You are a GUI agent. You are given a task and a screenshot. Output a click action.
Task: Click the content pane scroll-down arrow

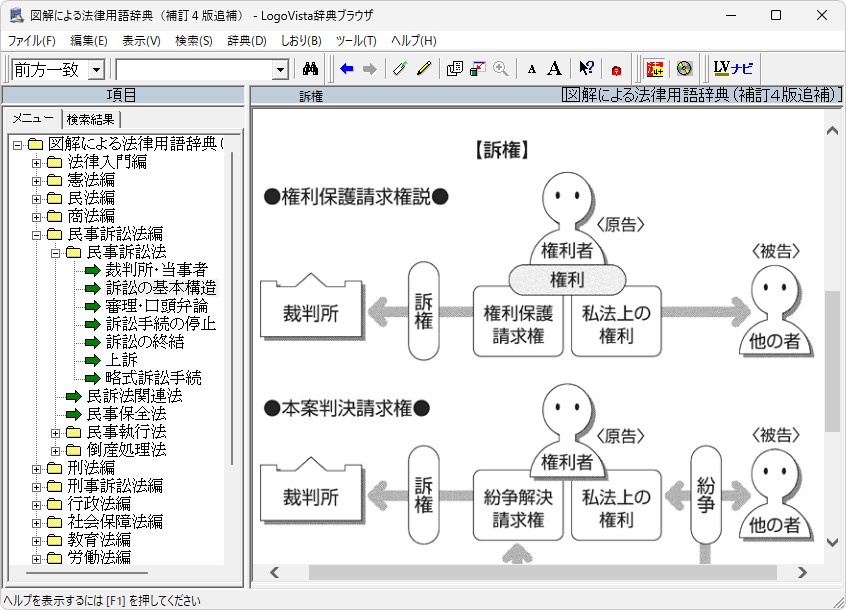[832, 542]
